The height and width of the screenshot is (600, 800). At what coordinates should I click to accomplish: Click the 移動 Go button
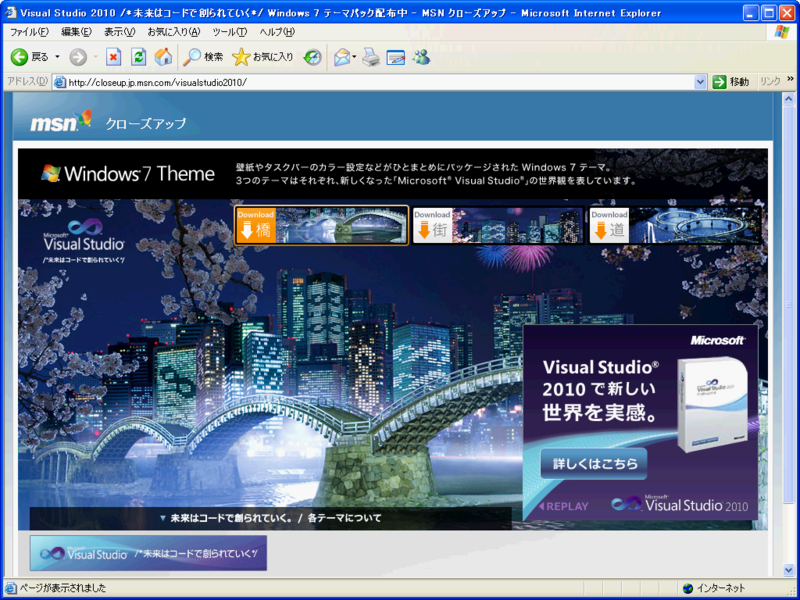[731, 82]
